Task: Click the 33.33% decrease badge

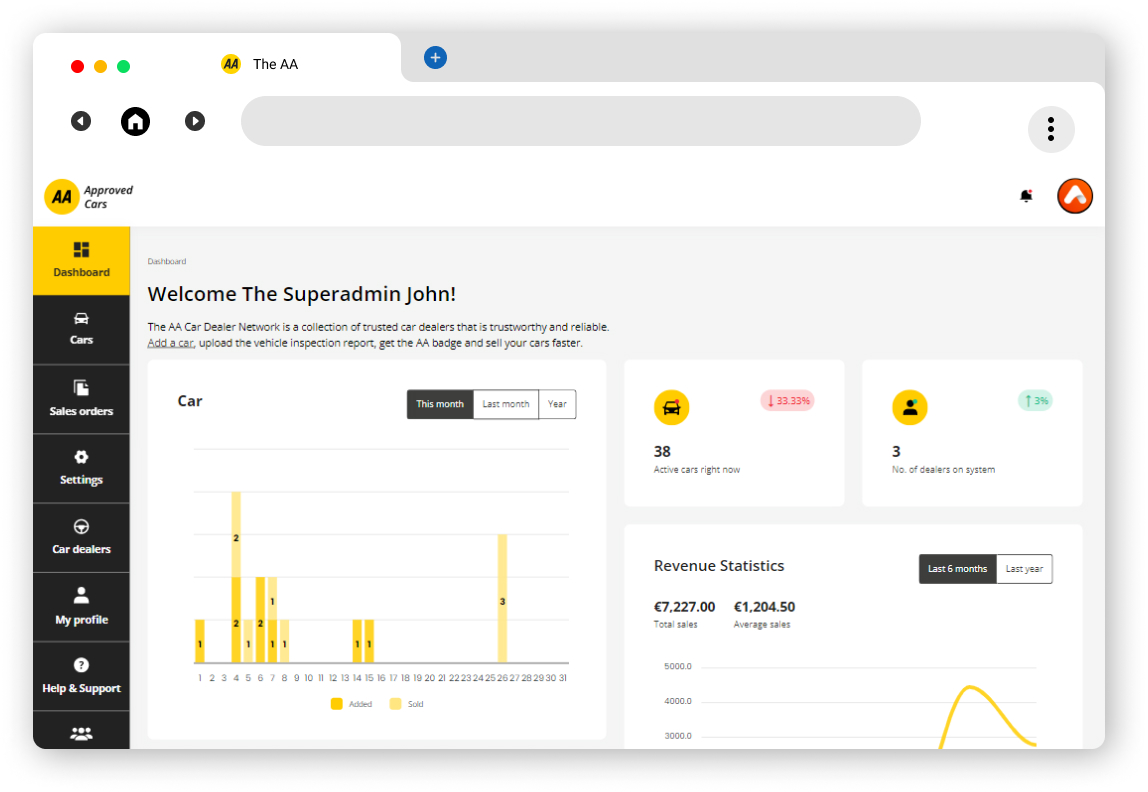Action: [x=788, y=400]
